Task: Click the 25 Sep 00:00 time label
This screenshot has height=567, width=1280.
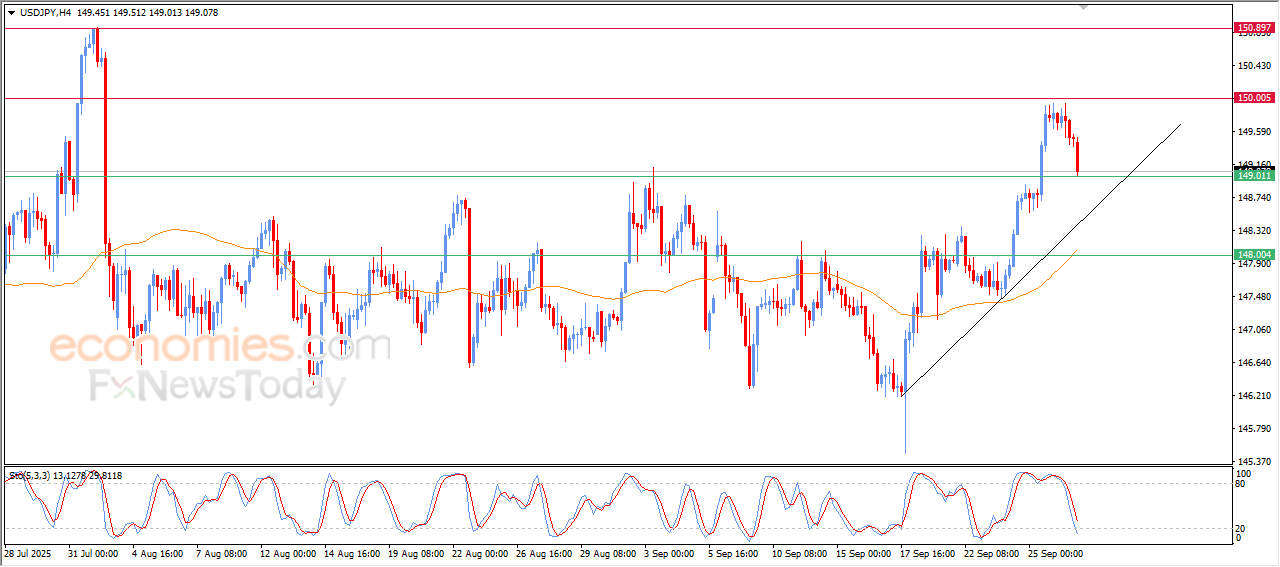Action: [1056, 553]
